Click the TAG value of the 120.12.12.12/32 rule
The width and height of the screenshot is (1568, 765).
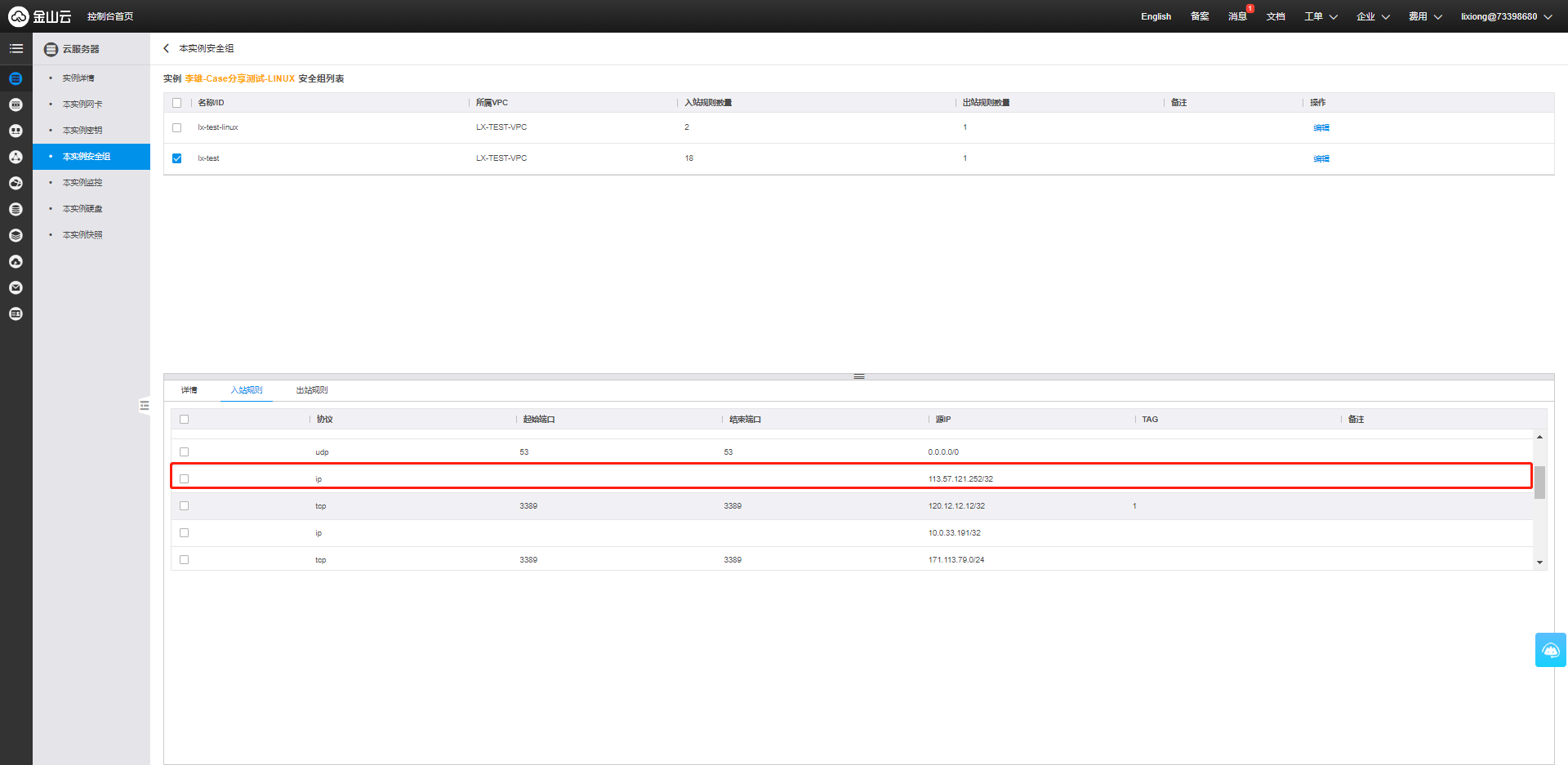[1134, 506]
